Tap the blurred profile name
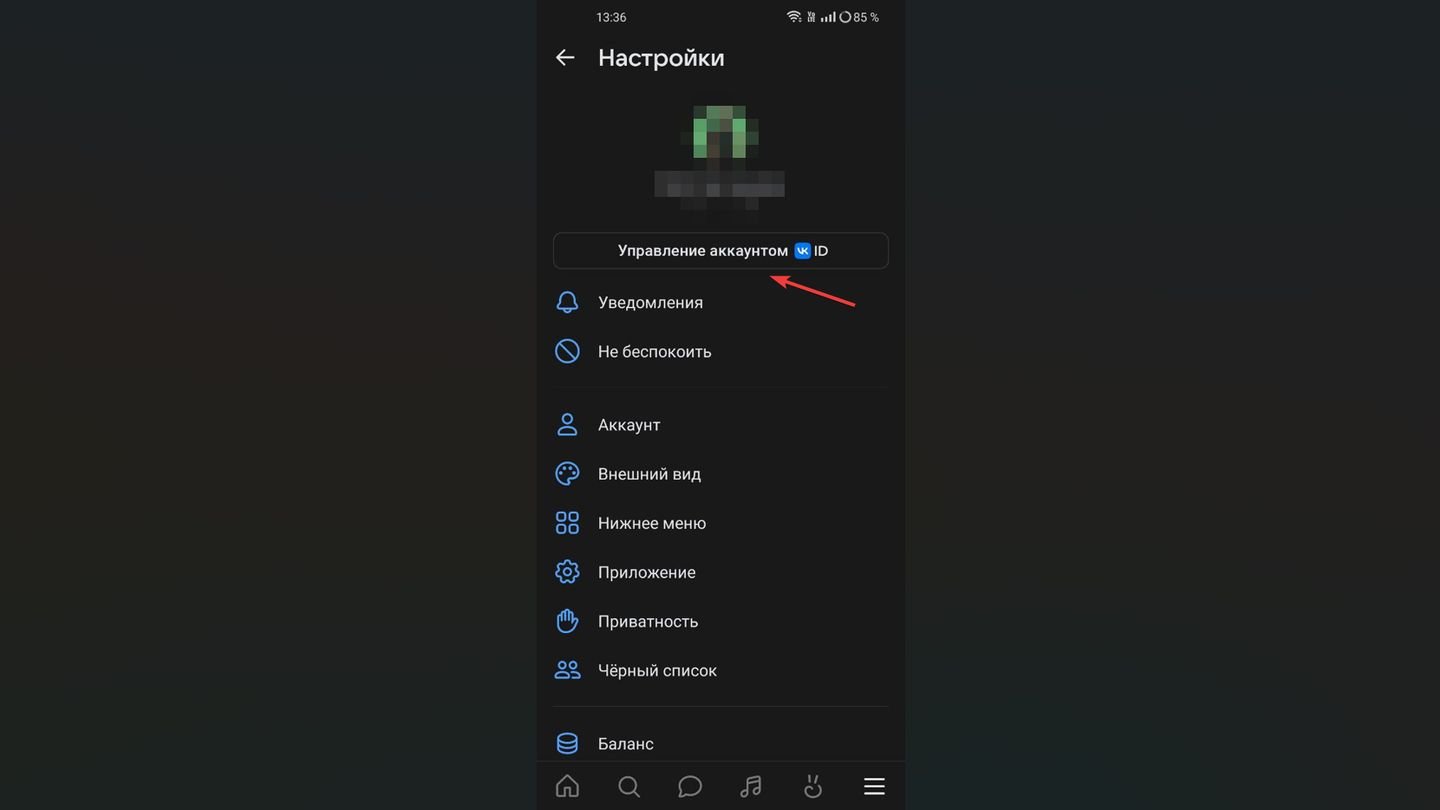Viewport: 1440px width, 810px height. 719,184
